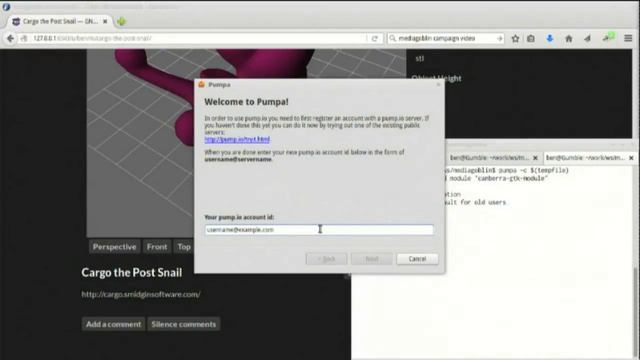Image resolution: width=640 pixels, height=360 pixels.
Task: Open the cargo.smidginsoftware.com link
Action: pos(141,294)
